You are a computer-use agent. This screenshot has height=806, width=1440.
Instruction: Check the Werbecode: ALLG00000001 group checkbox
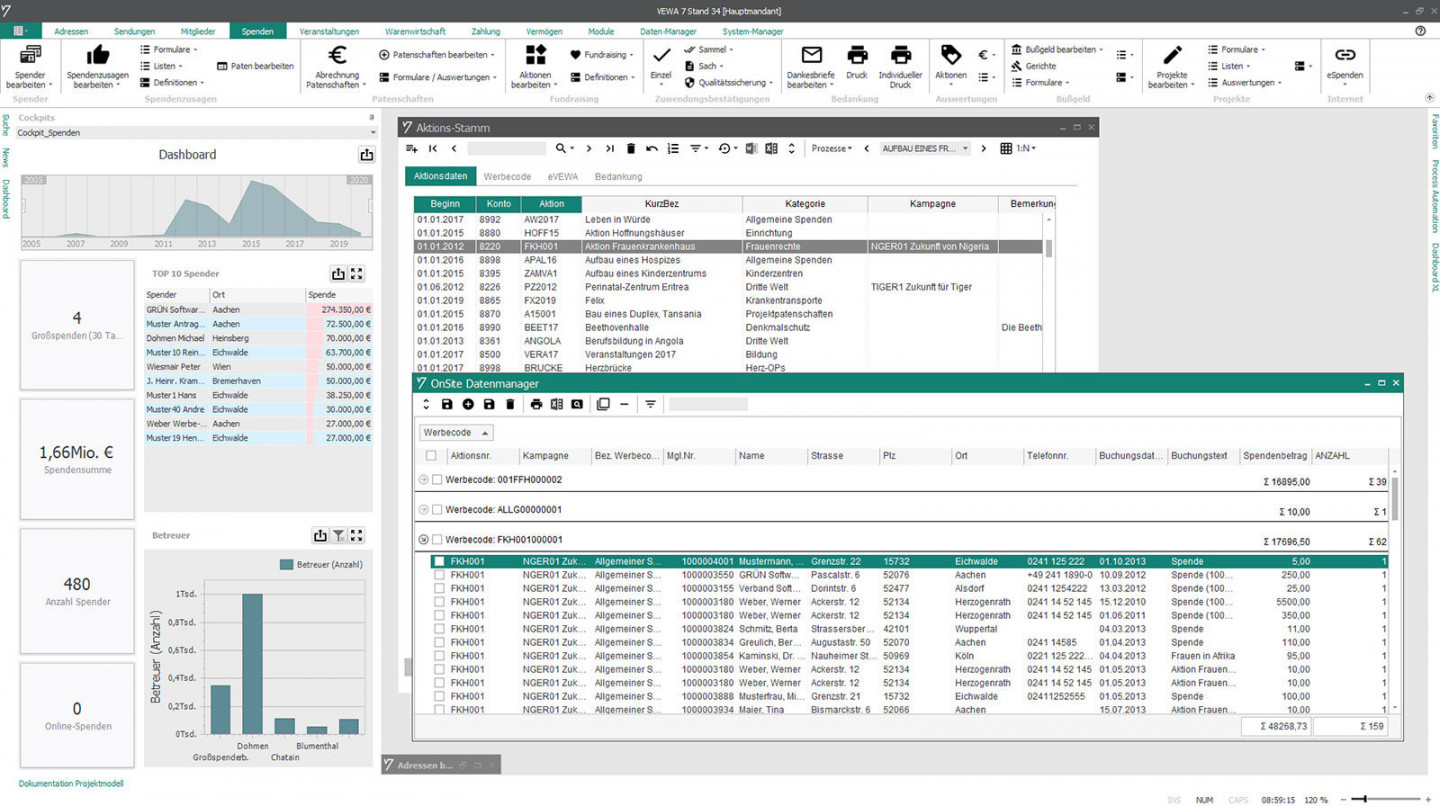[x=437, y=510]
